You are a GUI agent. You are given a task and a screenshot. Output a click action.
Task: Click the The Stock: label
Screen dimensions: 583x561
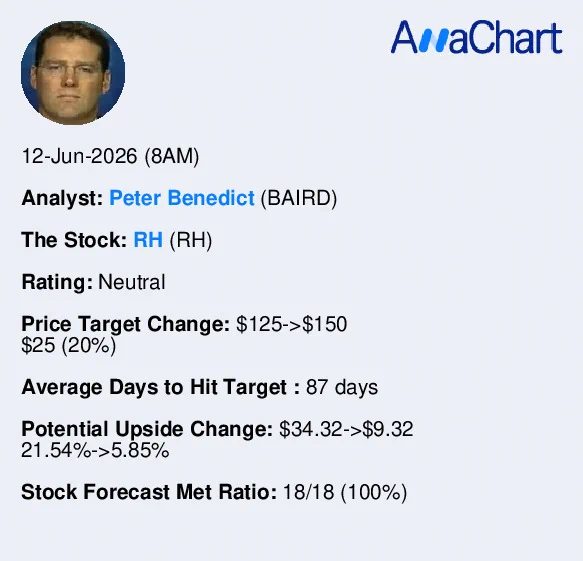click(74, 240)
